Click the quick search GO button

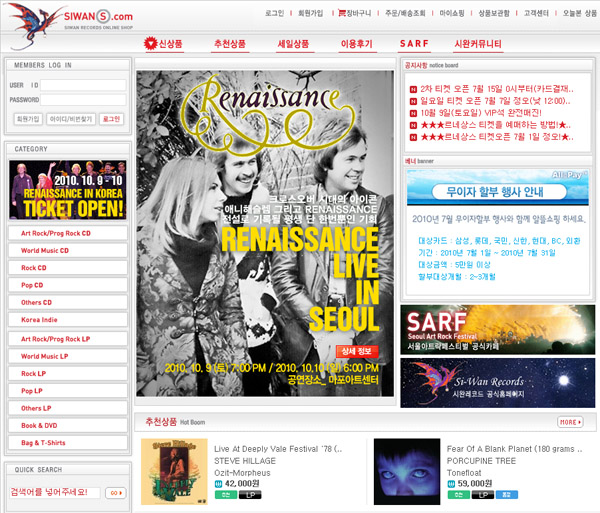(x=116, y=493)
